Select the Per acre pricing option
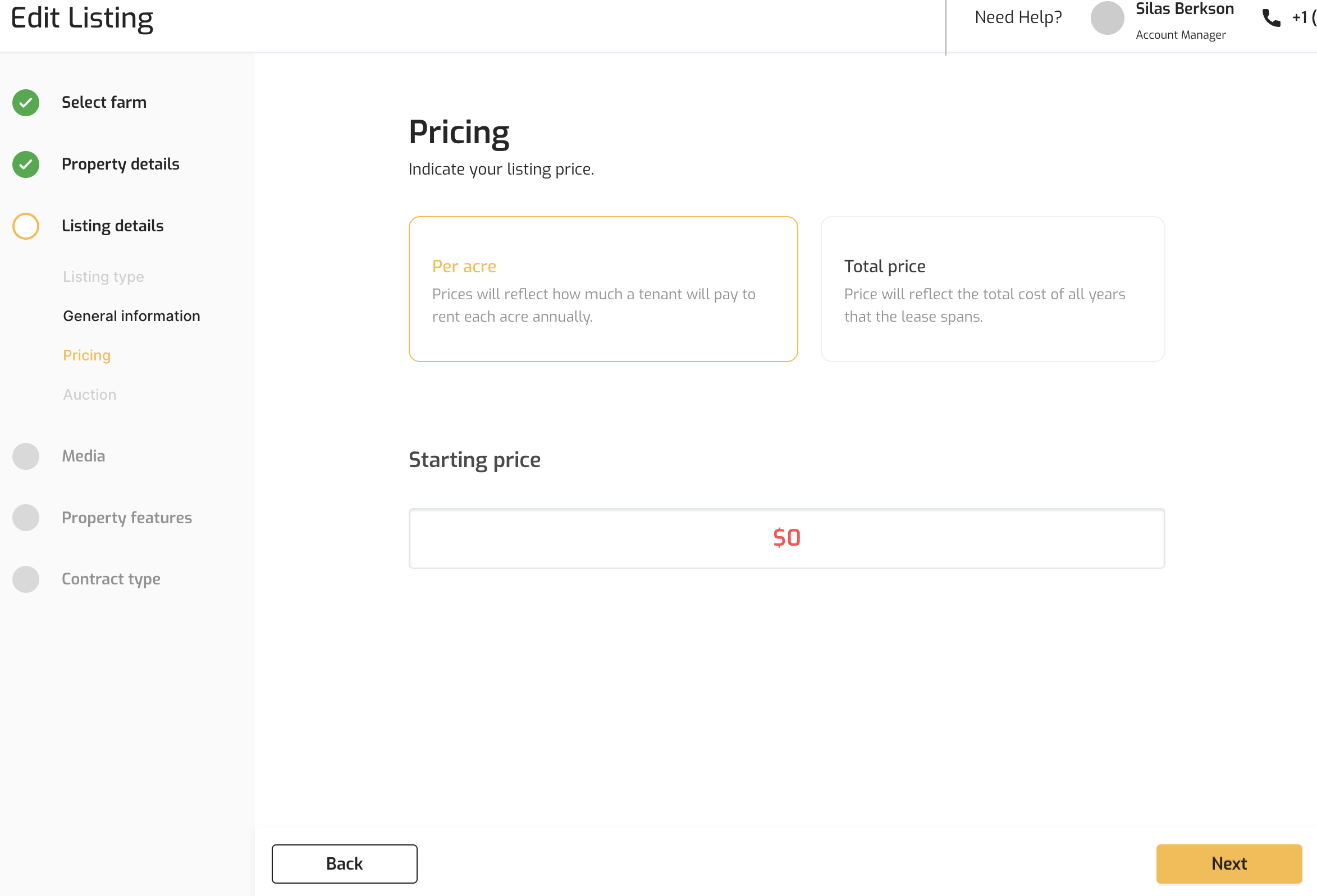This screenshot has width=1317, height=896. pos(603,289)
